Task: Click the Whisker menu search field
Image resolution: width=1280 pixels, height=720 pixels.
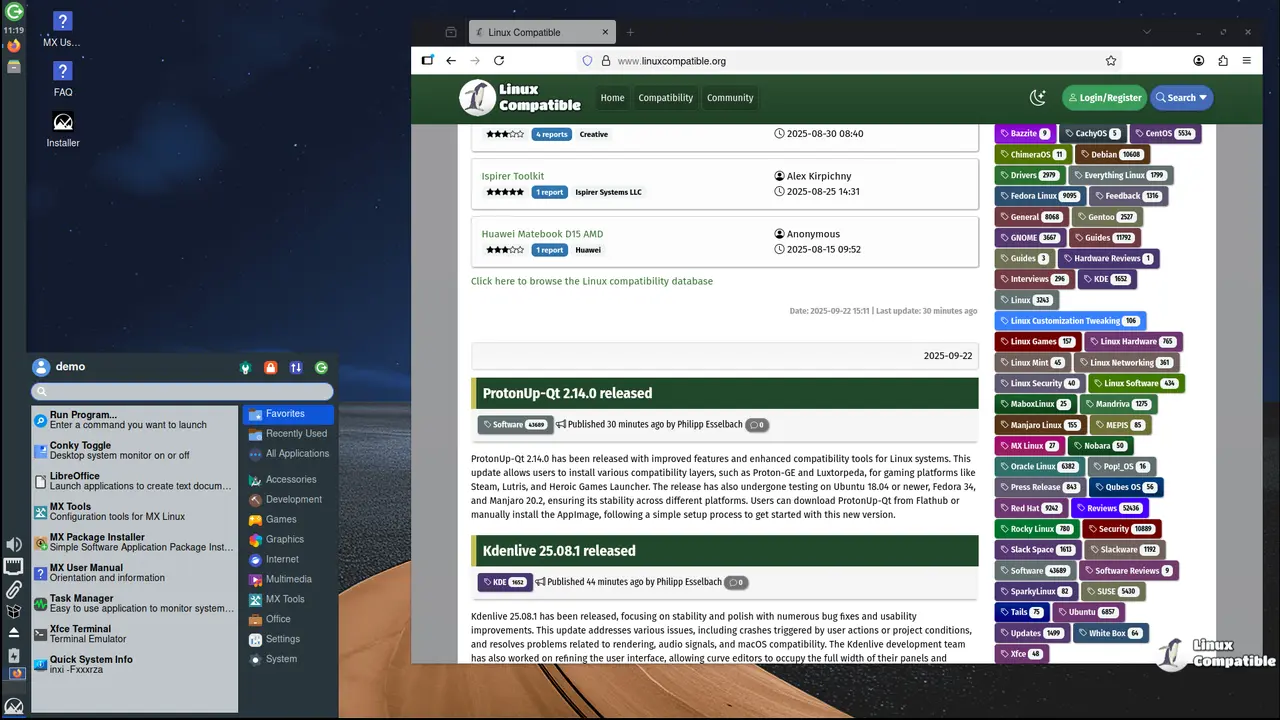Action: coord(182,392)
